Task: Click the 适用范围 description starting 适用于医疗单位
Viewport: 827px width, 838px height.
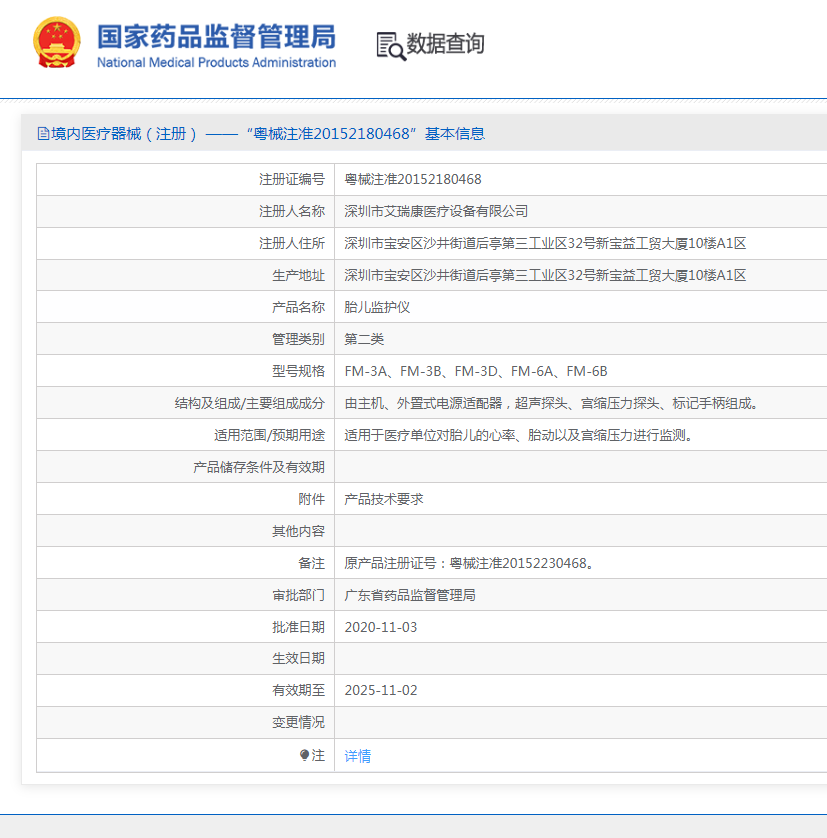Action: [519, 436]
